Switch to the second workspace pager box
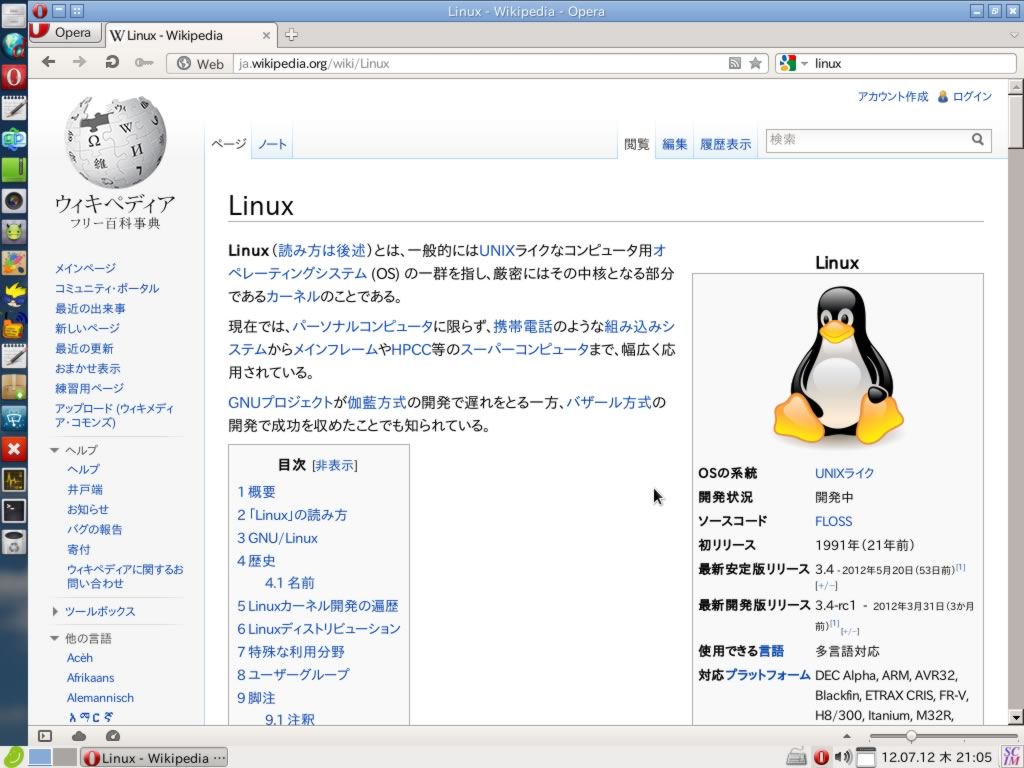Viewport: 1024px width, 768px height. point(64,757)
